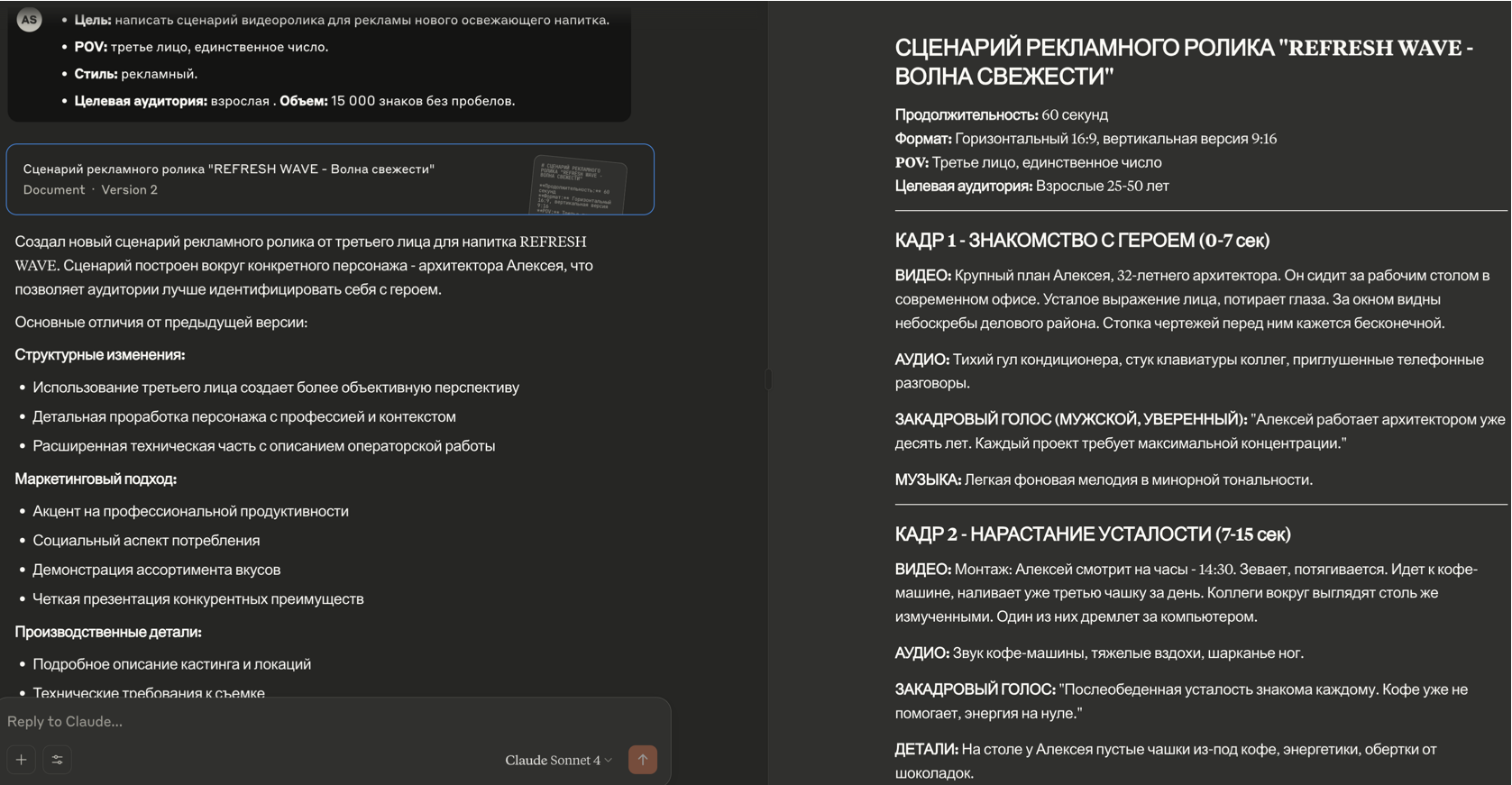This screenshot has width=1512, height=785.
Task: Click bullet about 'описанием операторской работы'
Action: click(264, 446)
